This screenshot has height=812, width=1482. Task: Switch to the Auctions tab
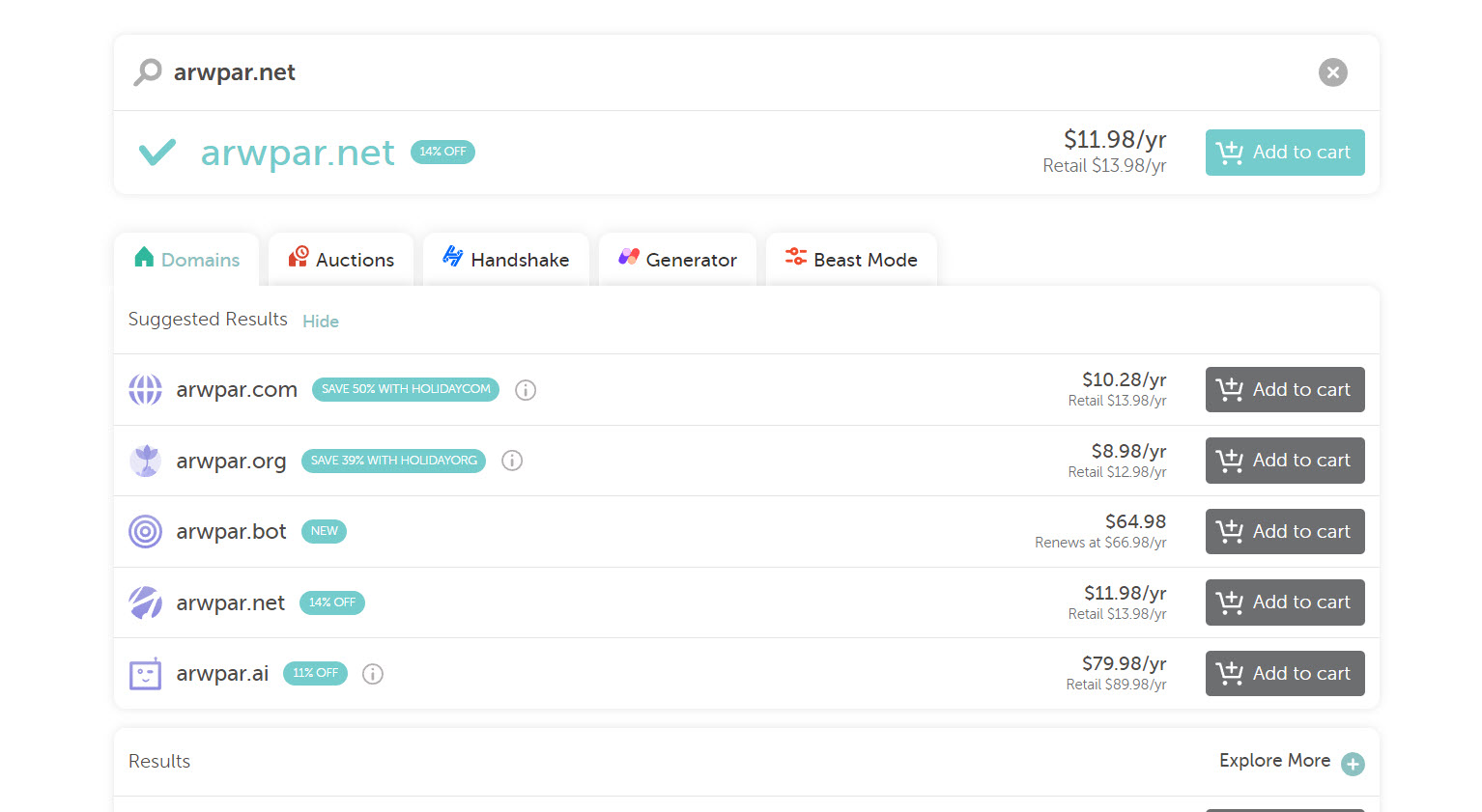click(341, 260)
